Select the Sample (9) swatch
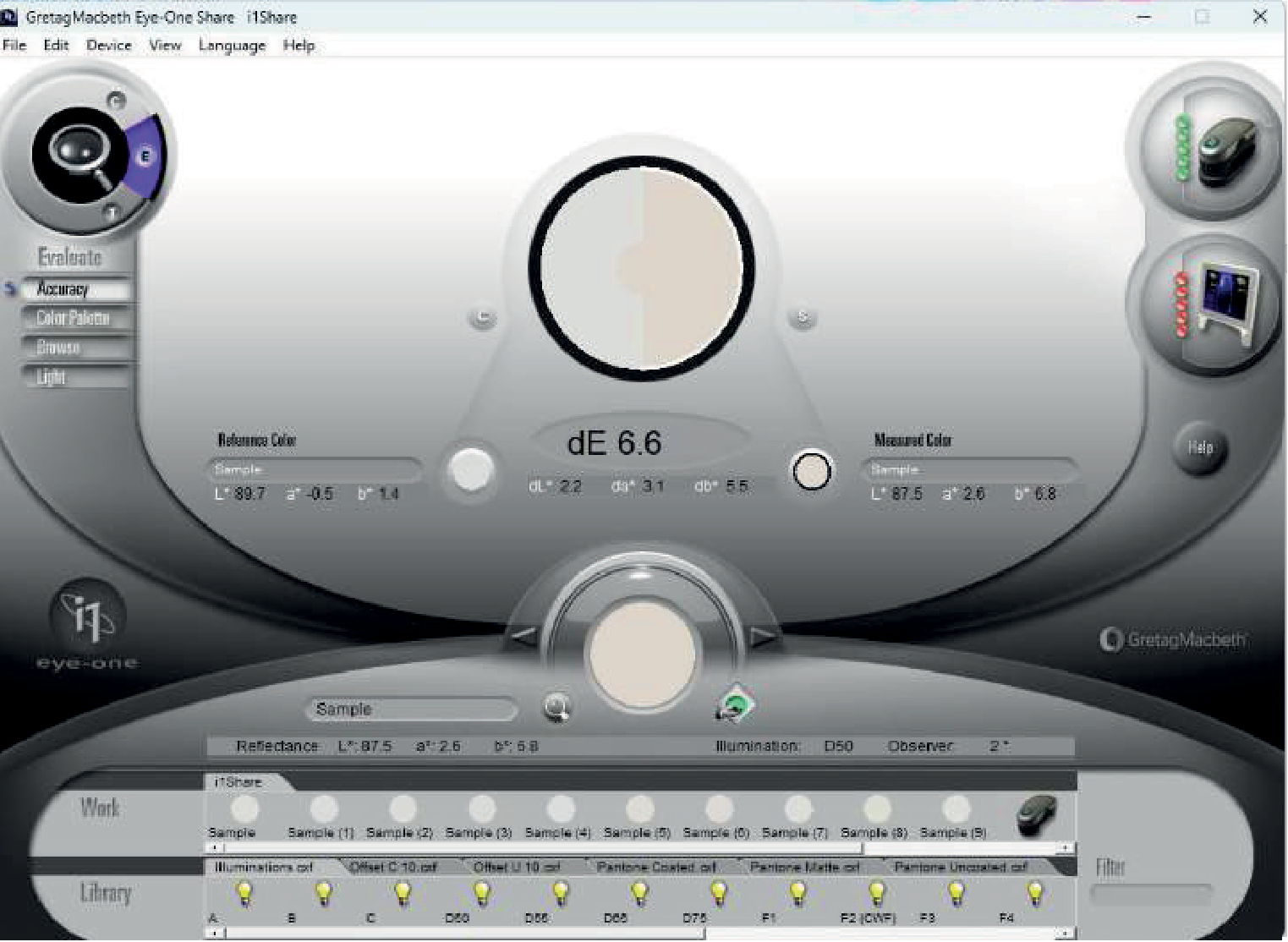 [956, 809]
